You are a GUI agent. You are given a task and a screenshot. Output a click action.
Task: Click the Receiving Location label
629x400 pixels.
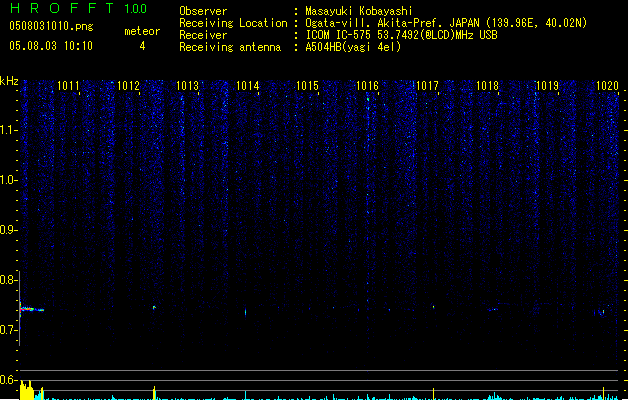pyautogui.click(x=233, y=23)
